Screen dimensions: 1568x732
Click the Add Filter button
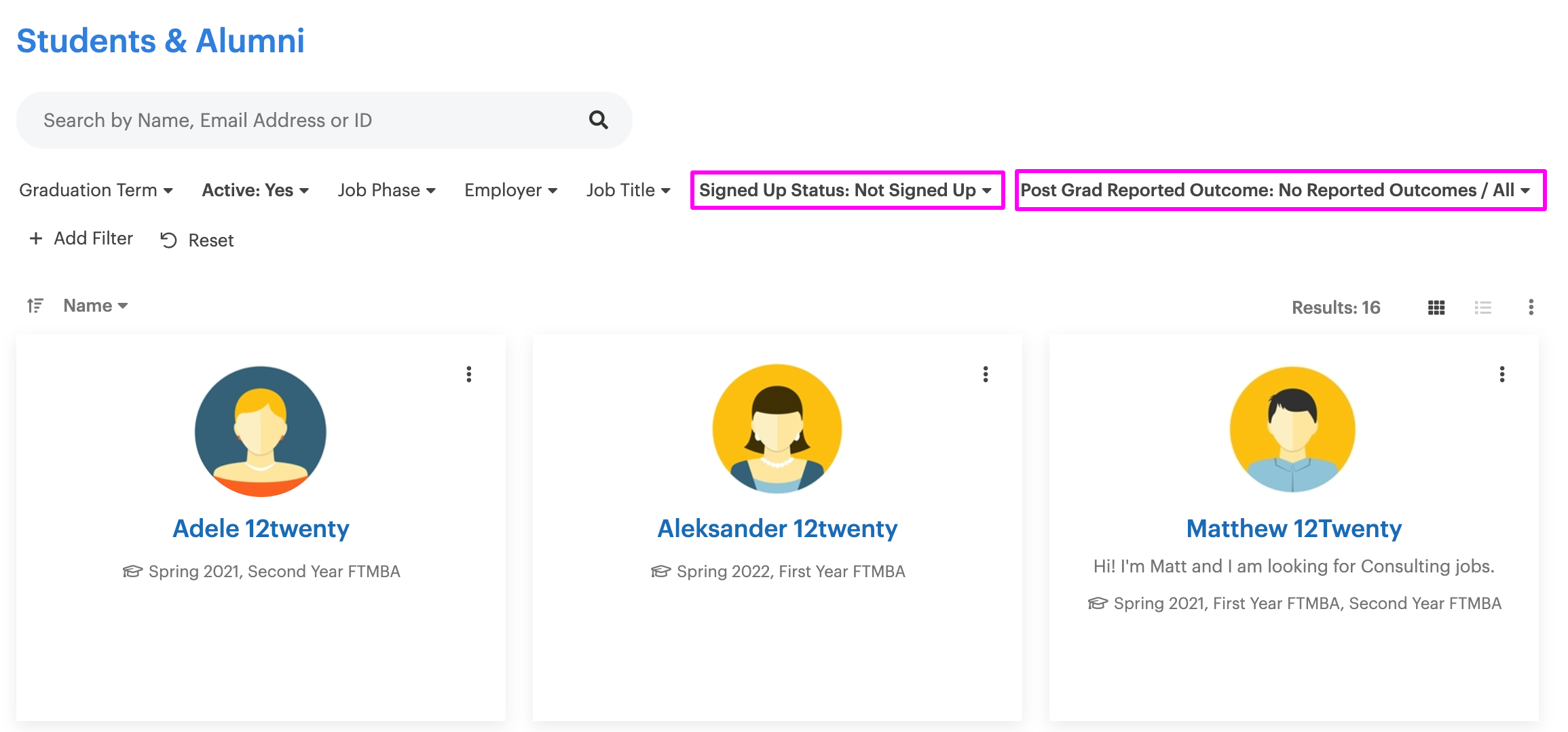click(81, 238)
